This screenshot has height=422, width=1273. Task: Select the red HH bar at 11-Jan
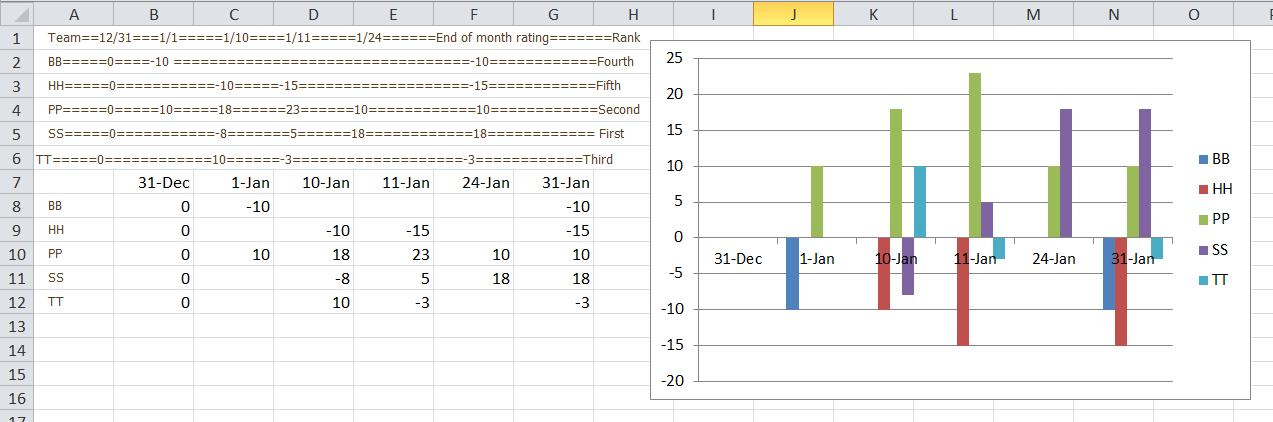coord(963,291)
